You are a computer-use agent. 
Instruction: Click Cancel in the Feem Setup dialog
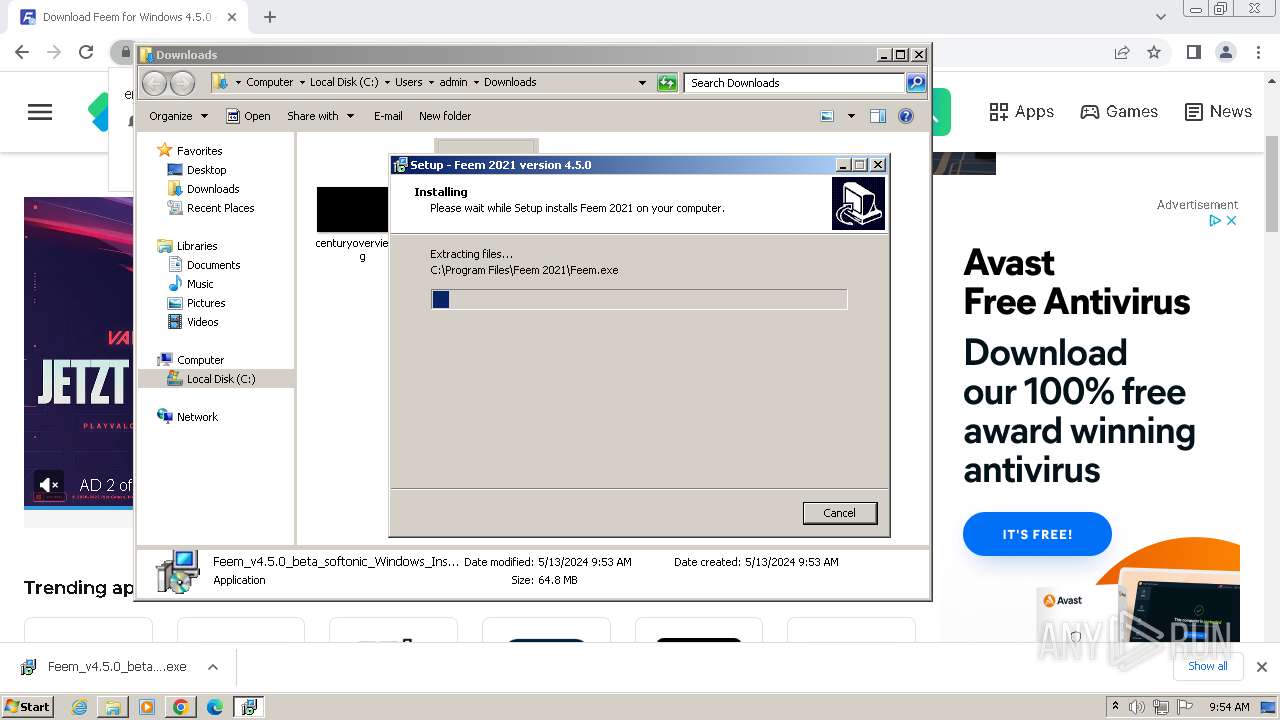click(x=839, y=513)
